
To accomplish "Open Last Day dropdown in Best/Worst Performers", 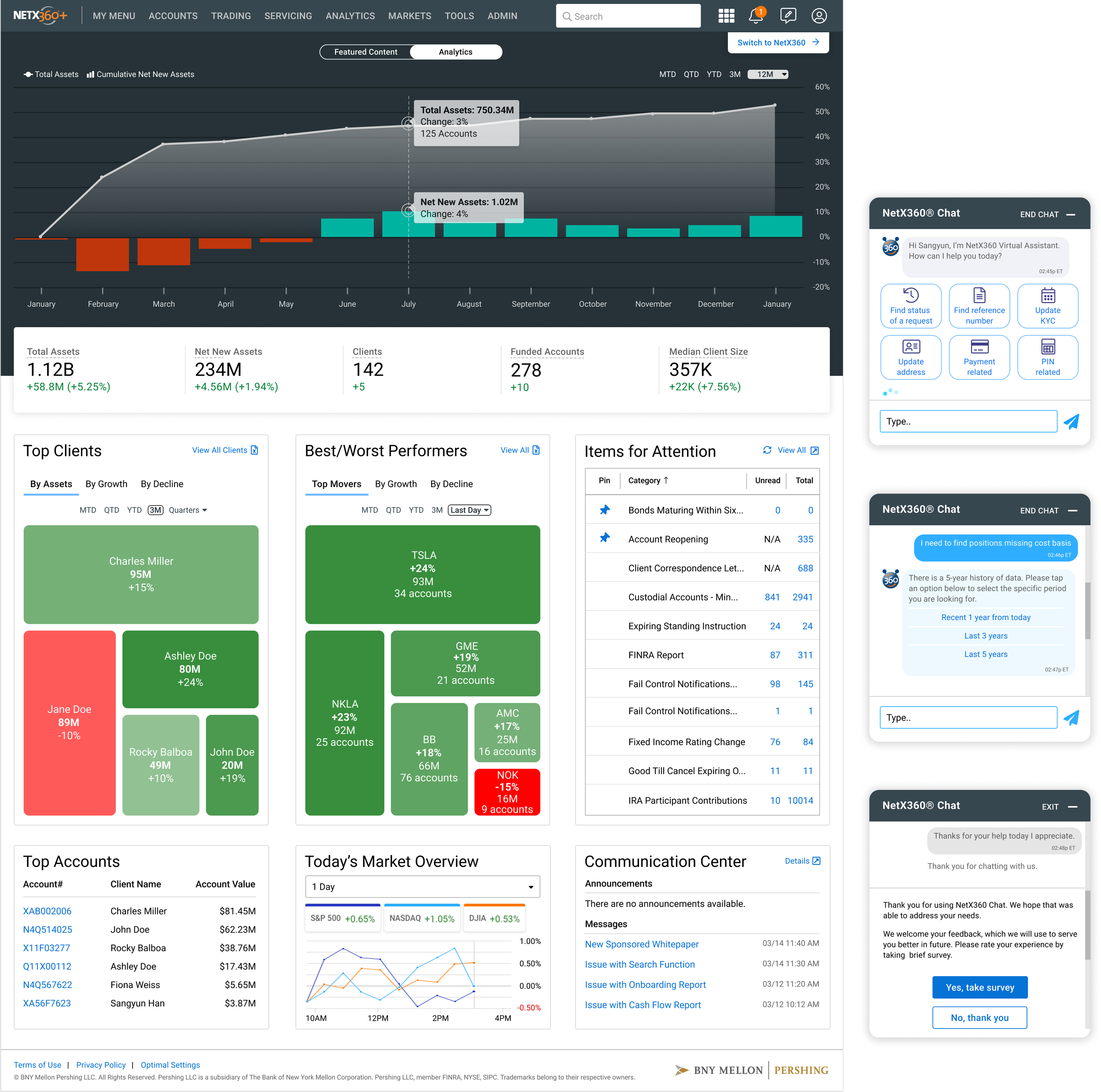I will pos(469,510).
